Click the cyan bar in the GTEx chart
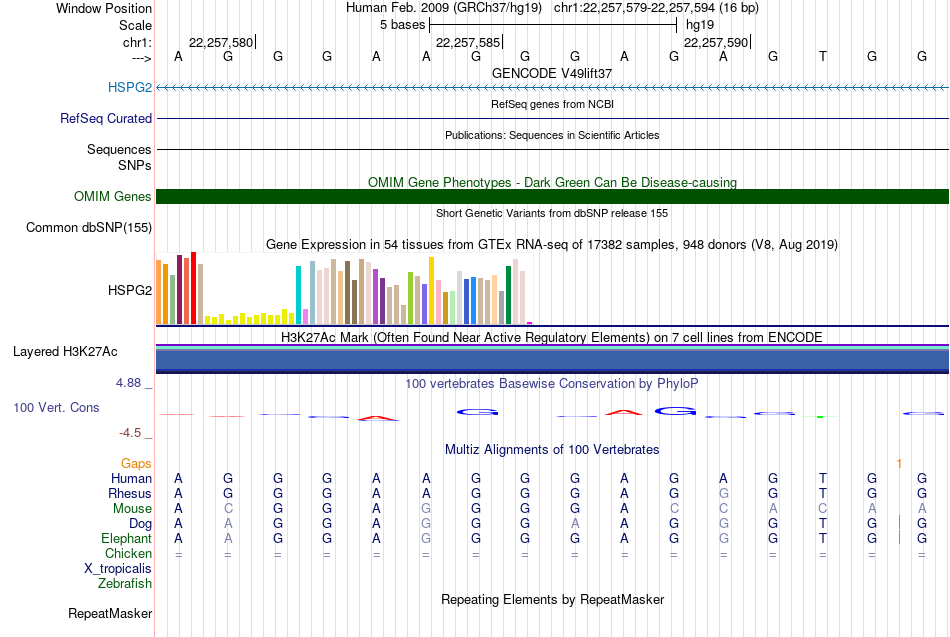The width and height of the screenshot is (950, 637). 298,295
